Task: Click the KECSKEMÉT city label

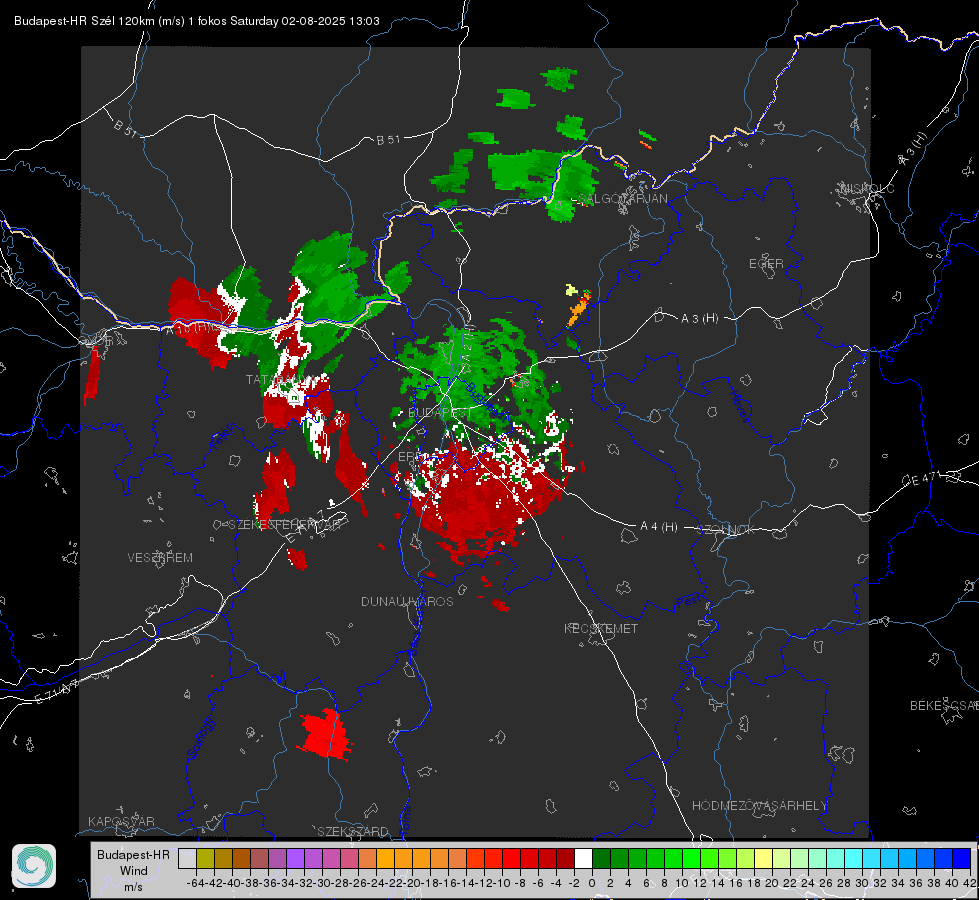Action: 601,628
